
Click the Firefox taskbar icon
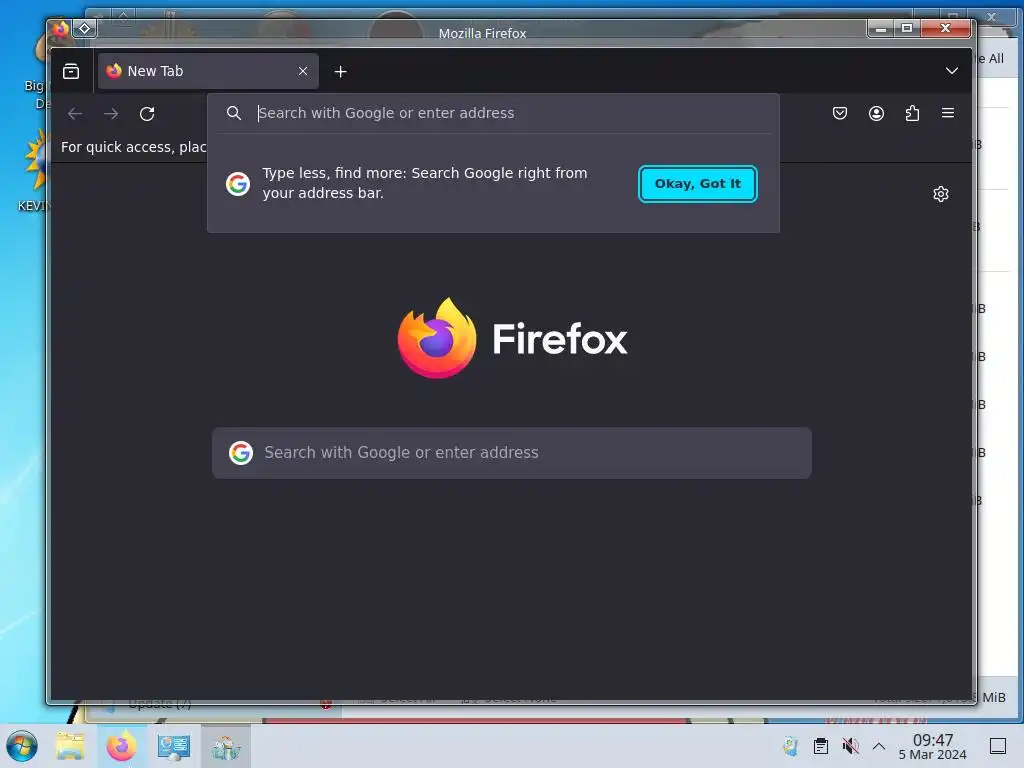[x=121, y=746]
